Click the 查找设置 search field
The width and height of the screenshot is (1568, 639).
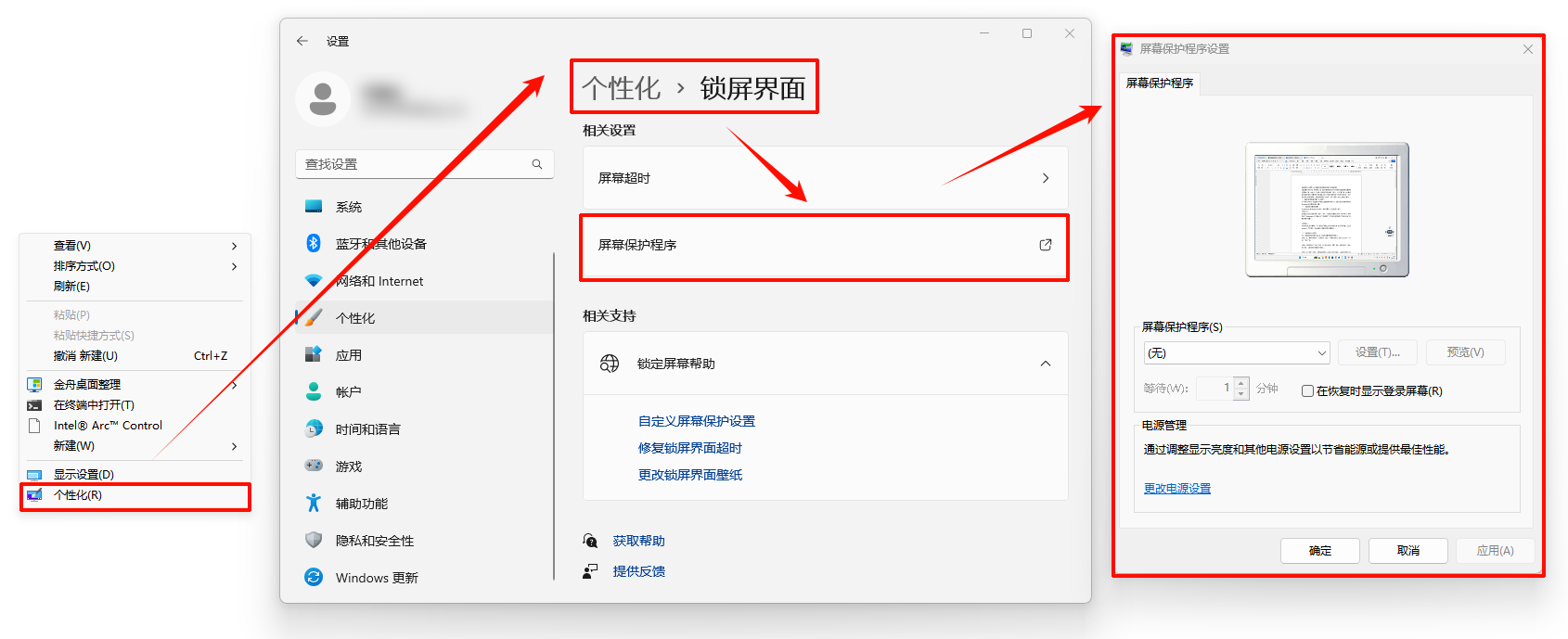pyautogui.click(x=424, y=164)
